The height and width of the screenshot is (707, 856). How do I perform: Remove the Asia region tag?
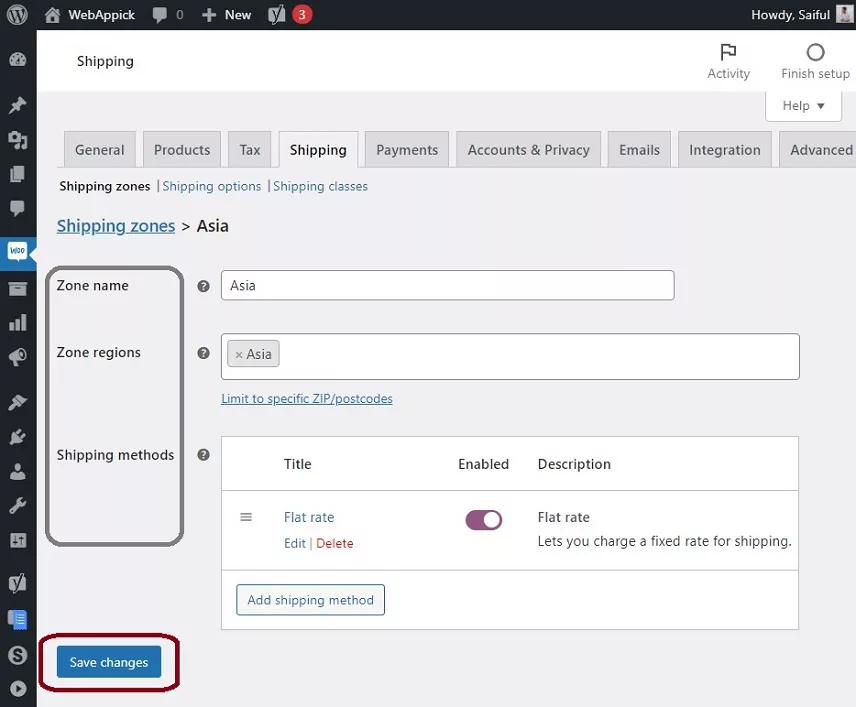(x=239, y=355)
